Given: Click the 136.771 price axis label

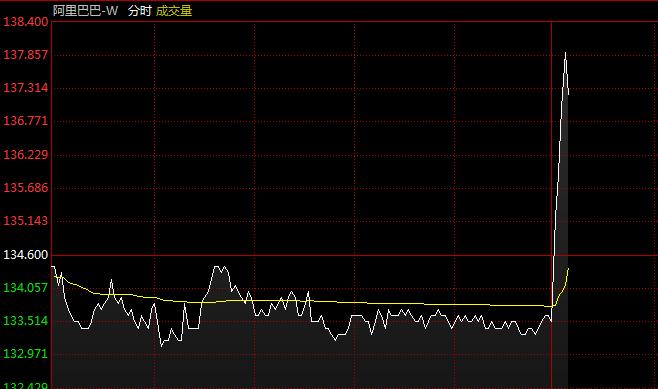Looking at the screenshot, I should (26, 121).
